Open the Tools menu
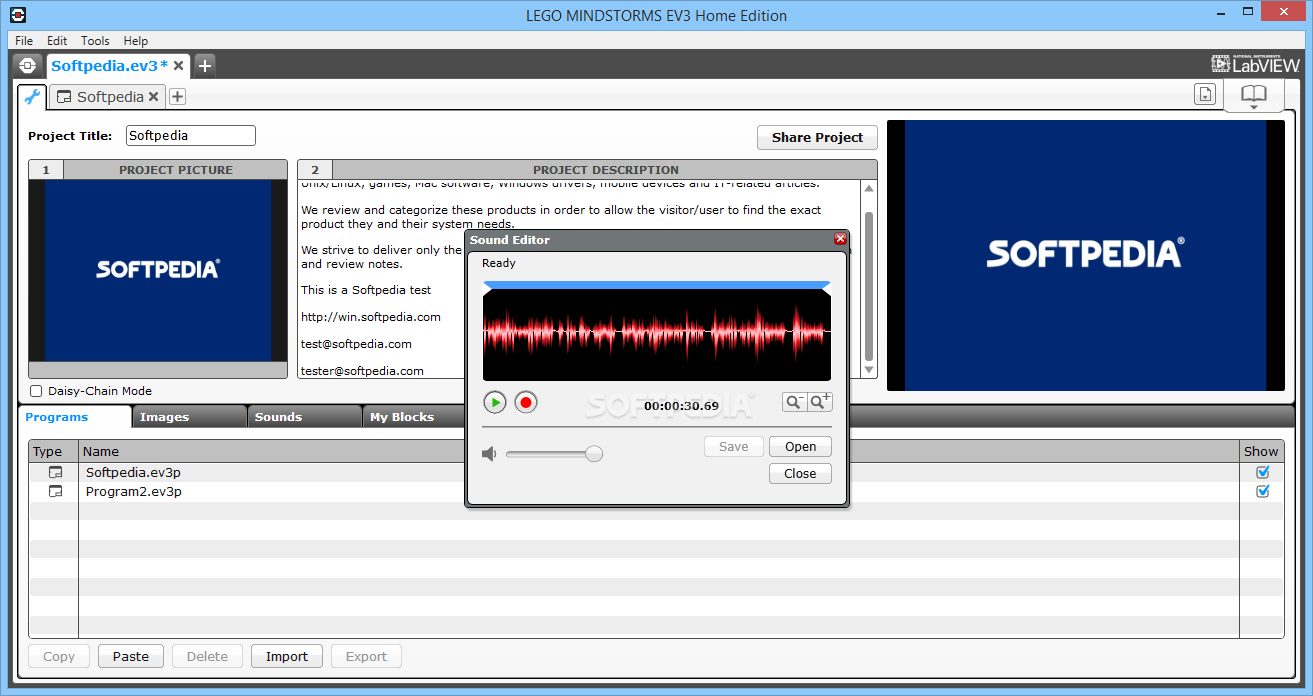Screen dimensions: 1313x696 point(95,41)
